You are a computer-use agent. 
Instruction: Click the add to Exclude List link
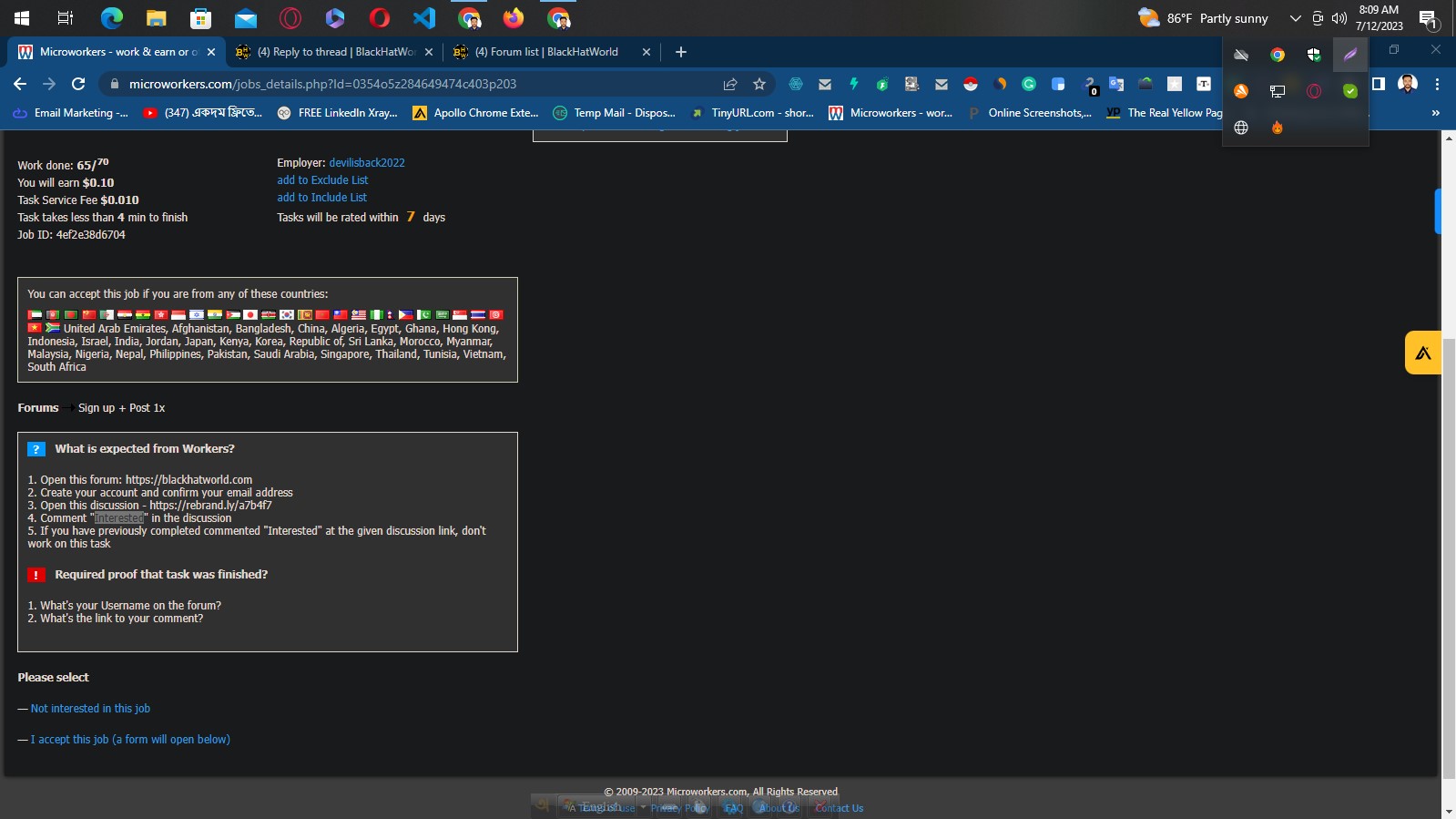click(322, 180)
